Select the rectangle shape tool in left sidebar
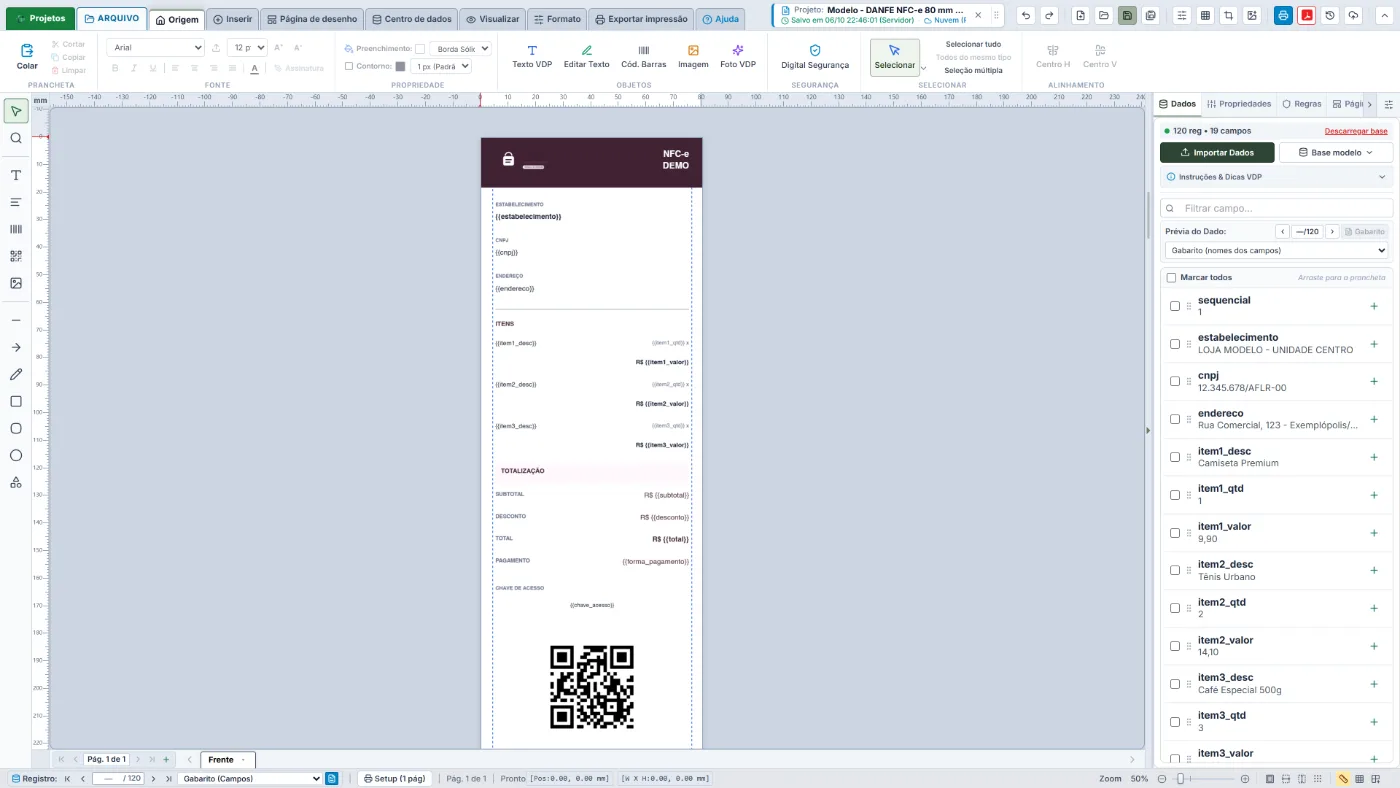This screenshot has height=788, width=1400. [16, 401]
